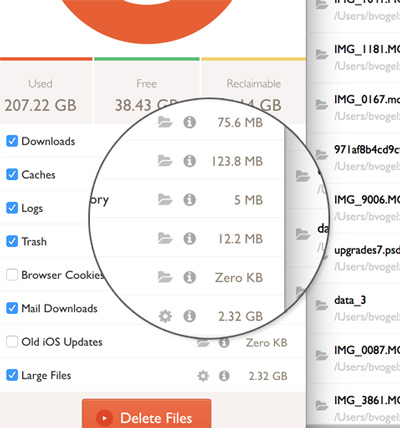Open folder icon beside 75.6 MB
The image size is (400, 428).
[165, 122]
